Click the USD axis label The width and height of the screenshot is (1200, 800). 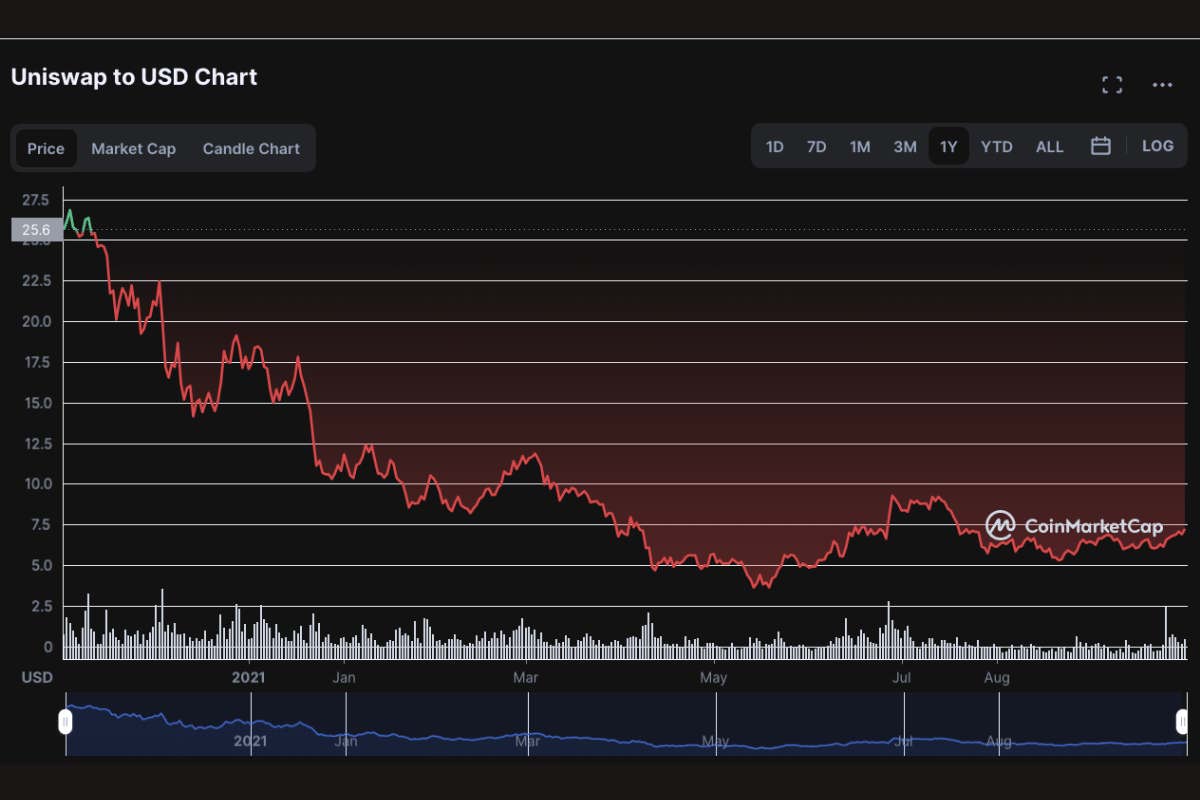[37, 677]
